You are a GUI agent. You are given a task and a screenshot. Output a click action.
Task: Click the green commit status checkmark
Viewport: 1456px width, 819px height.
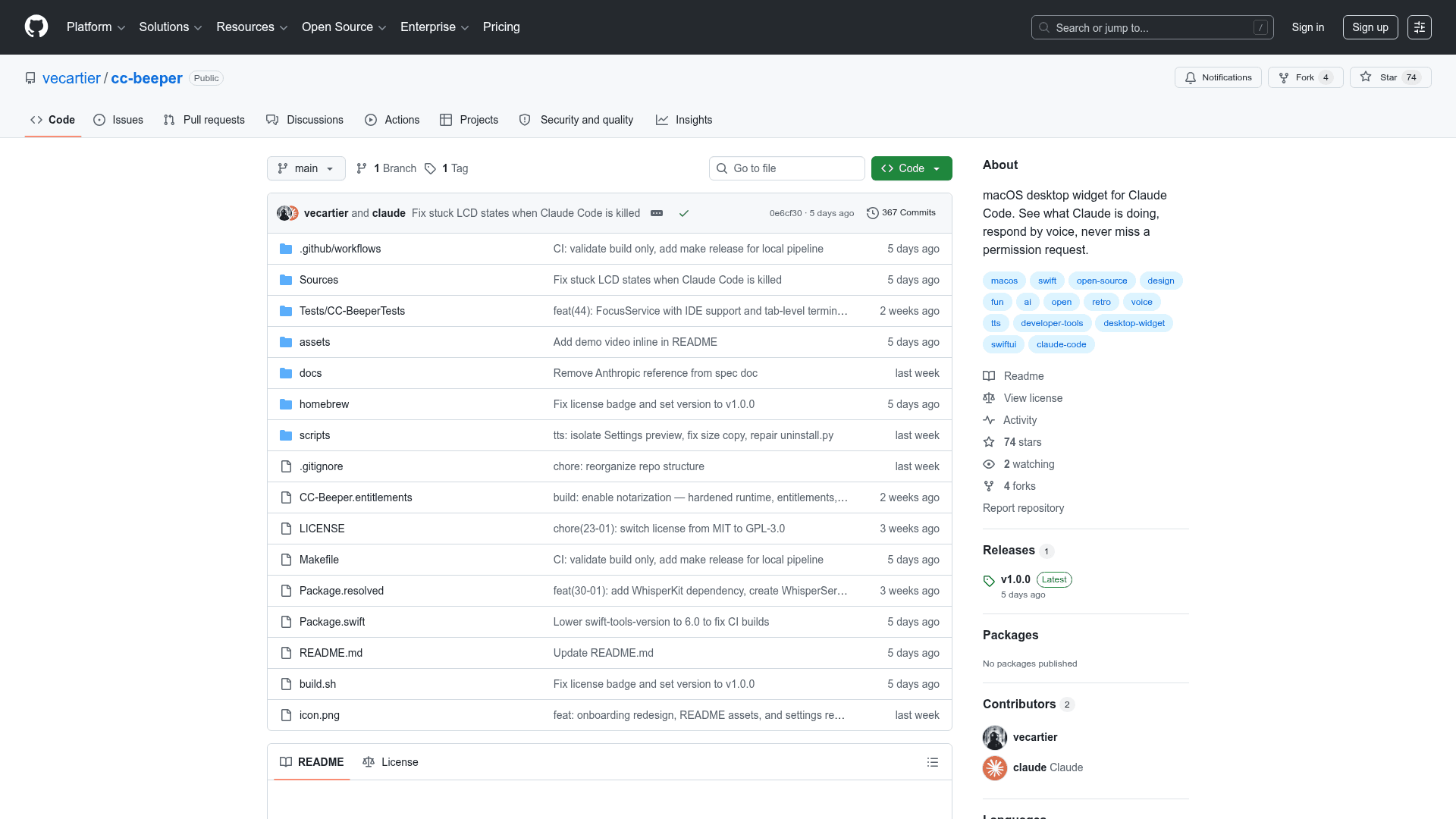684,213
